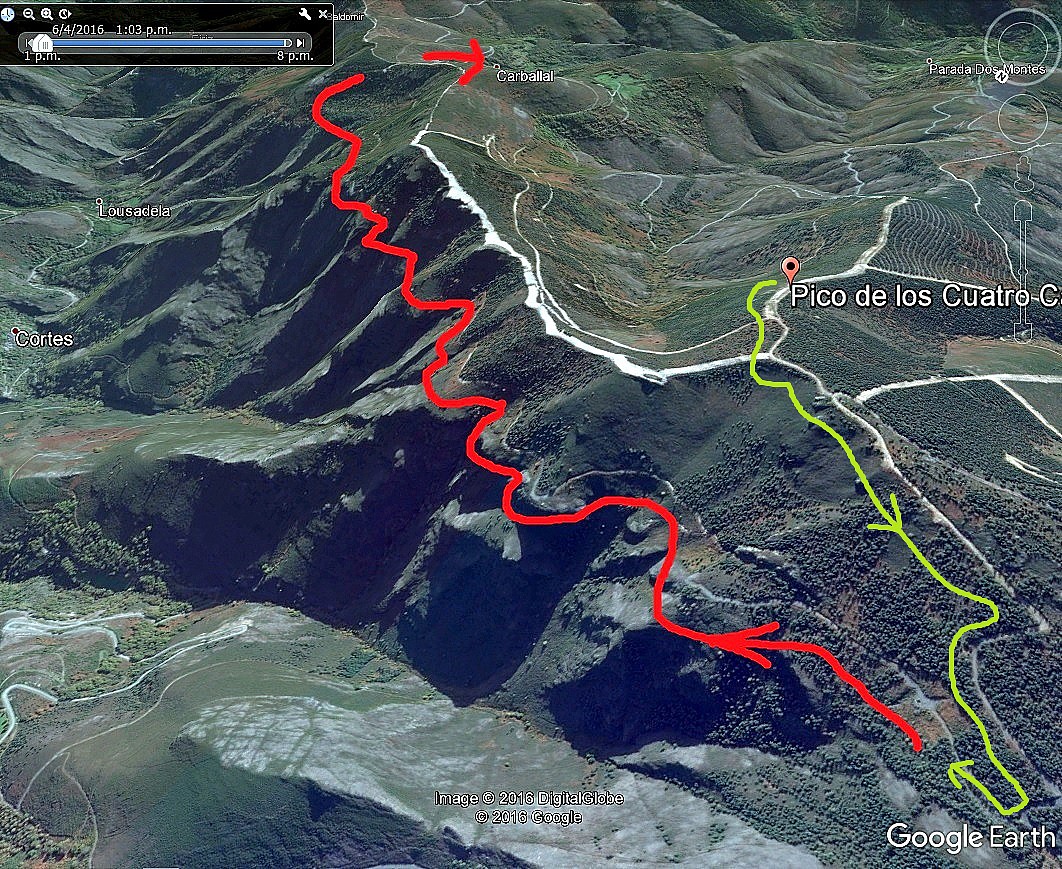Select the Carballal place label

[x=525, y=76]
